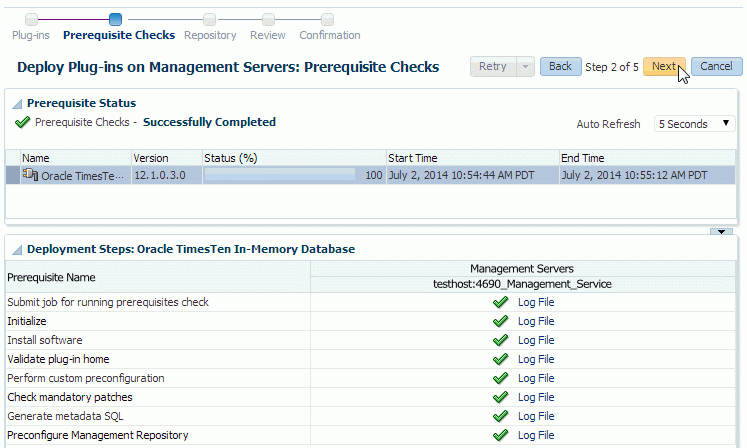Open the Auto Refresh interval dropdown

click(696, 124)
